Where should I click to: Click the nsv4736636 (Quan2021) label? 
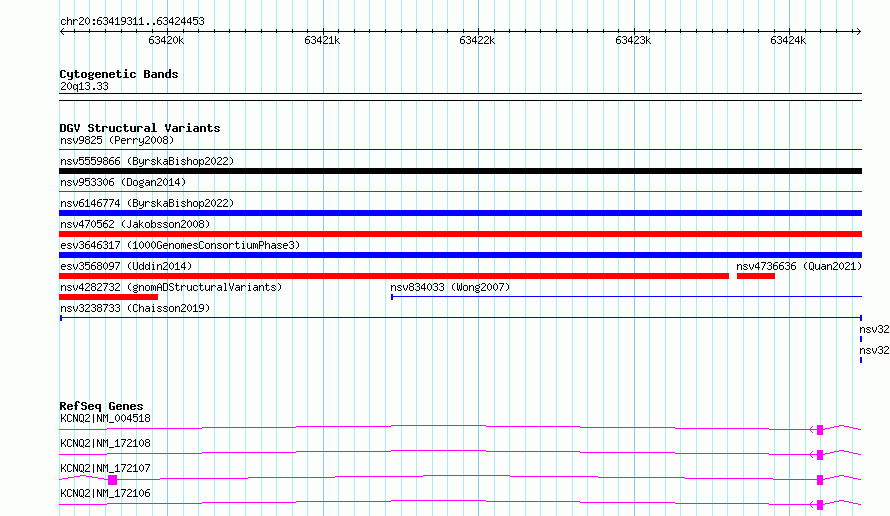point(799,266)
